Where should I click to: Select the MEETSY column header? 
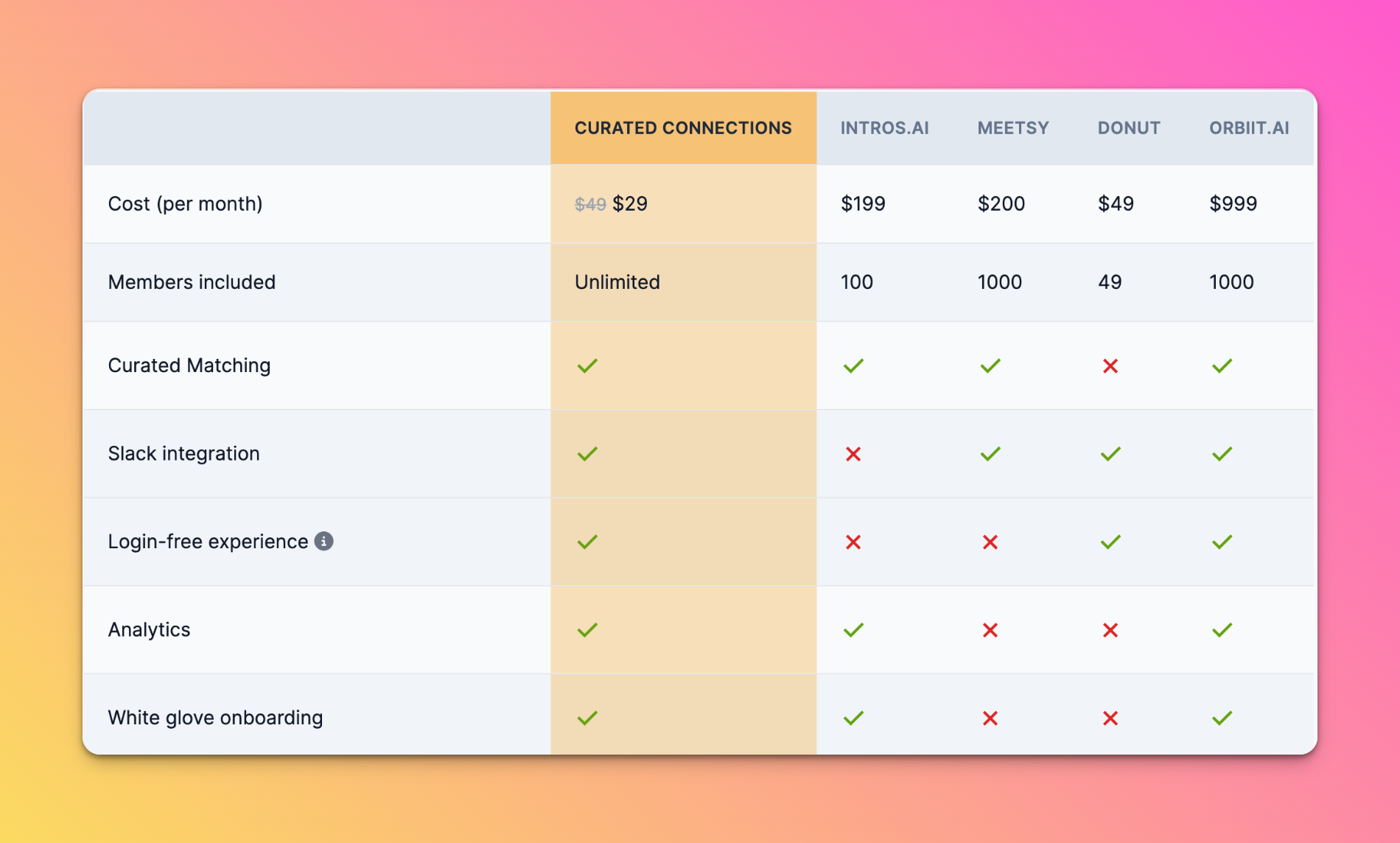[x=1013, y=128]
